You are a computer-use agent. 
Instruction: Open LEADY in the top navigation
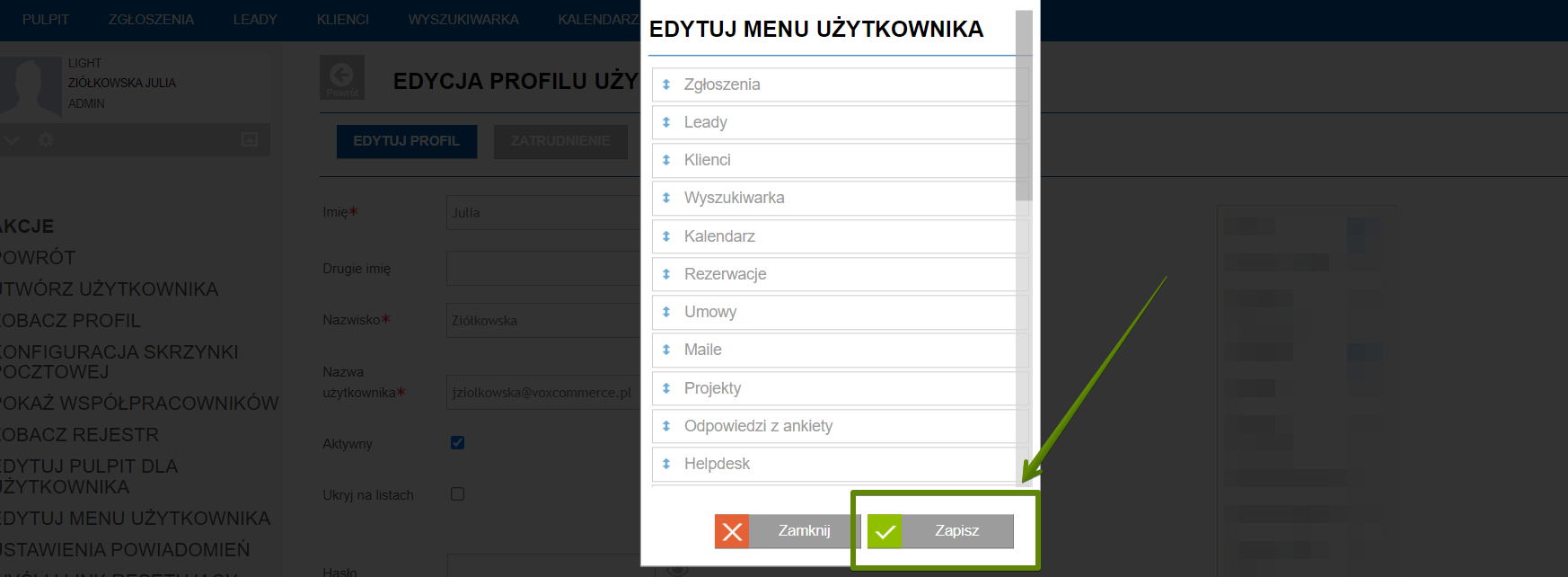255,20
